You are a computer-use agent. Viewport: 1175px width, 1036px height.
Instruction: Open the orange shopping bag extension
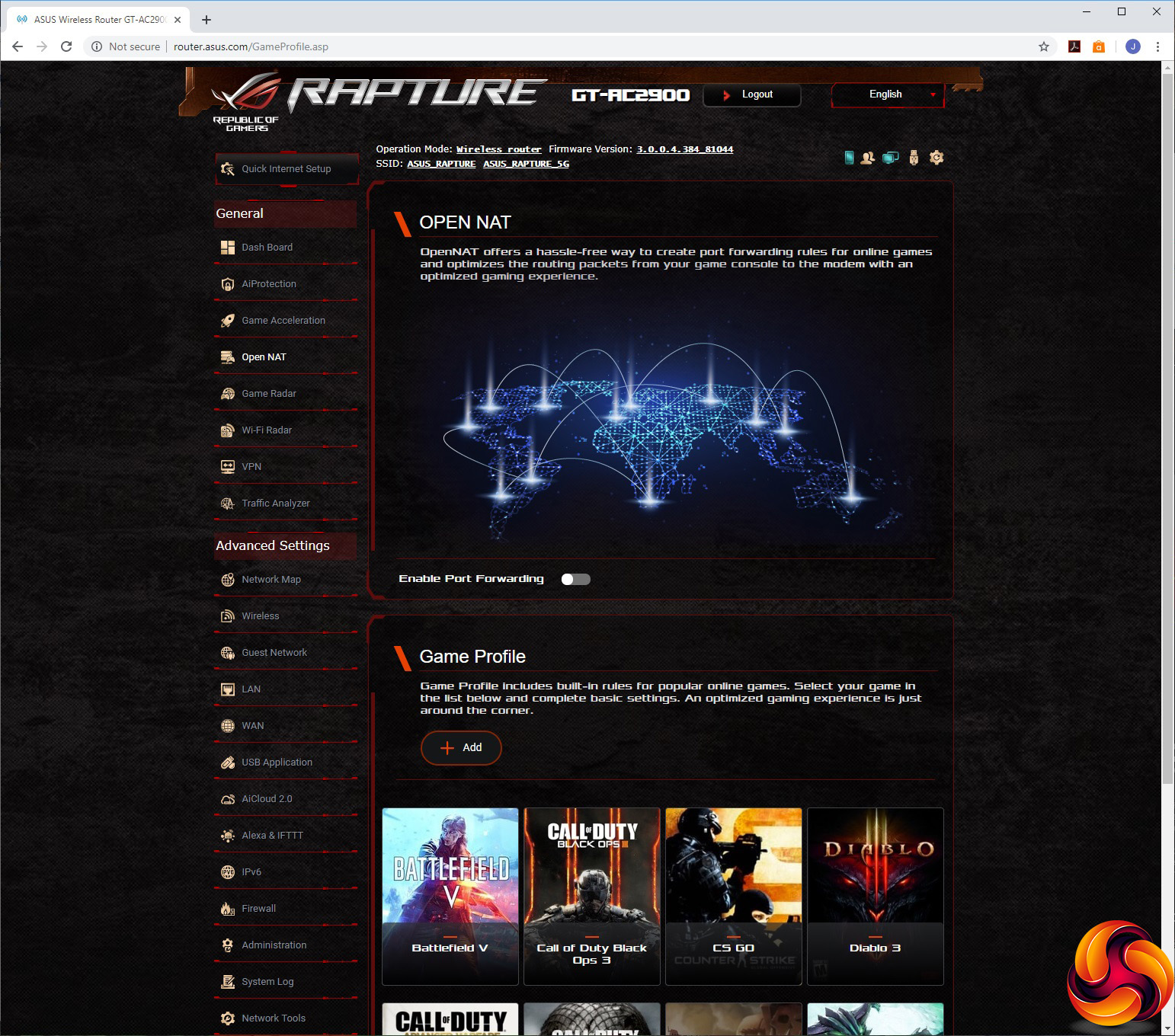1099,46
